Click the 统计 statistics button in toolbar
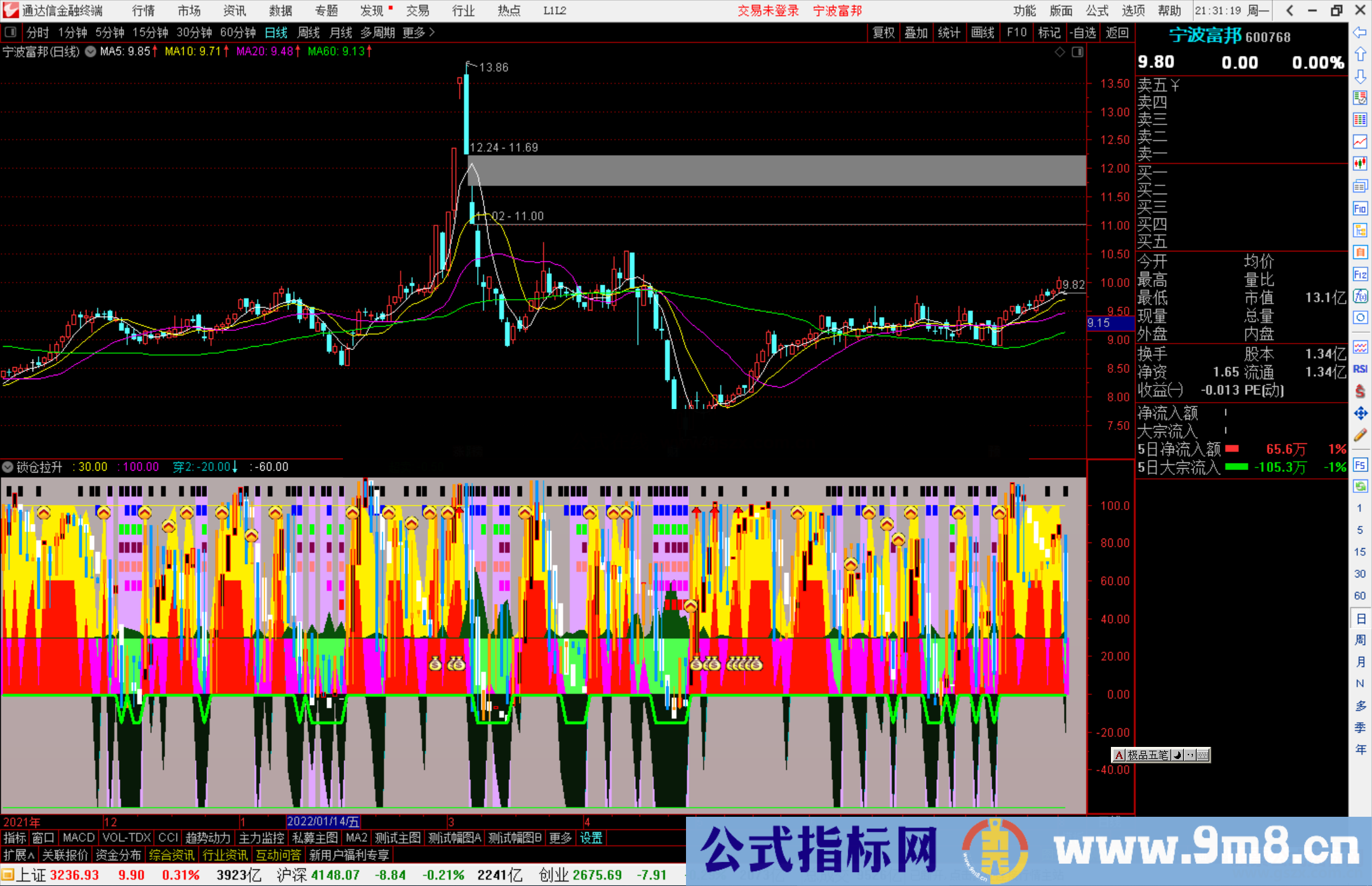 949,32
